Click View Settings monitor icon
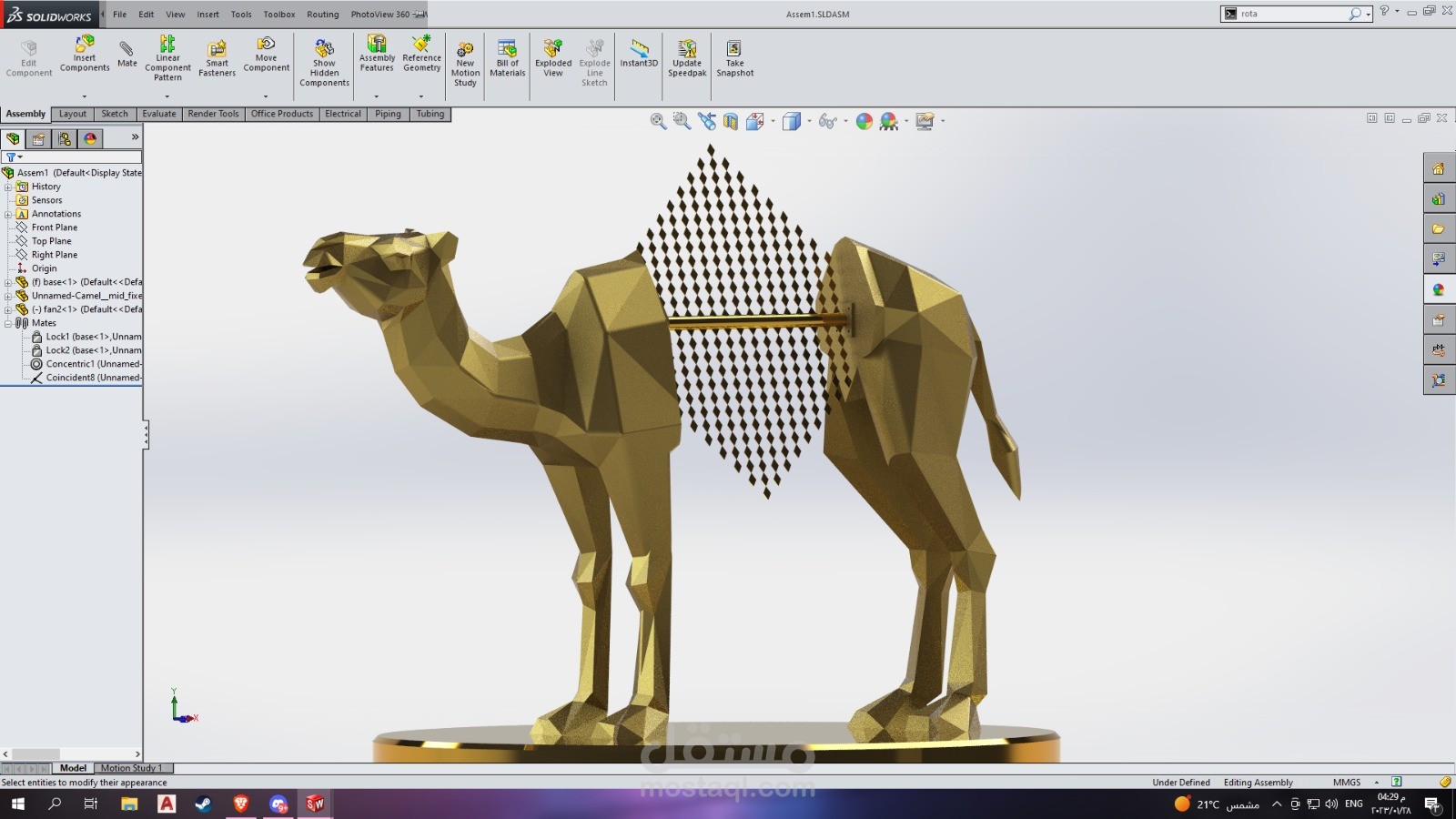 click(925, 121)
